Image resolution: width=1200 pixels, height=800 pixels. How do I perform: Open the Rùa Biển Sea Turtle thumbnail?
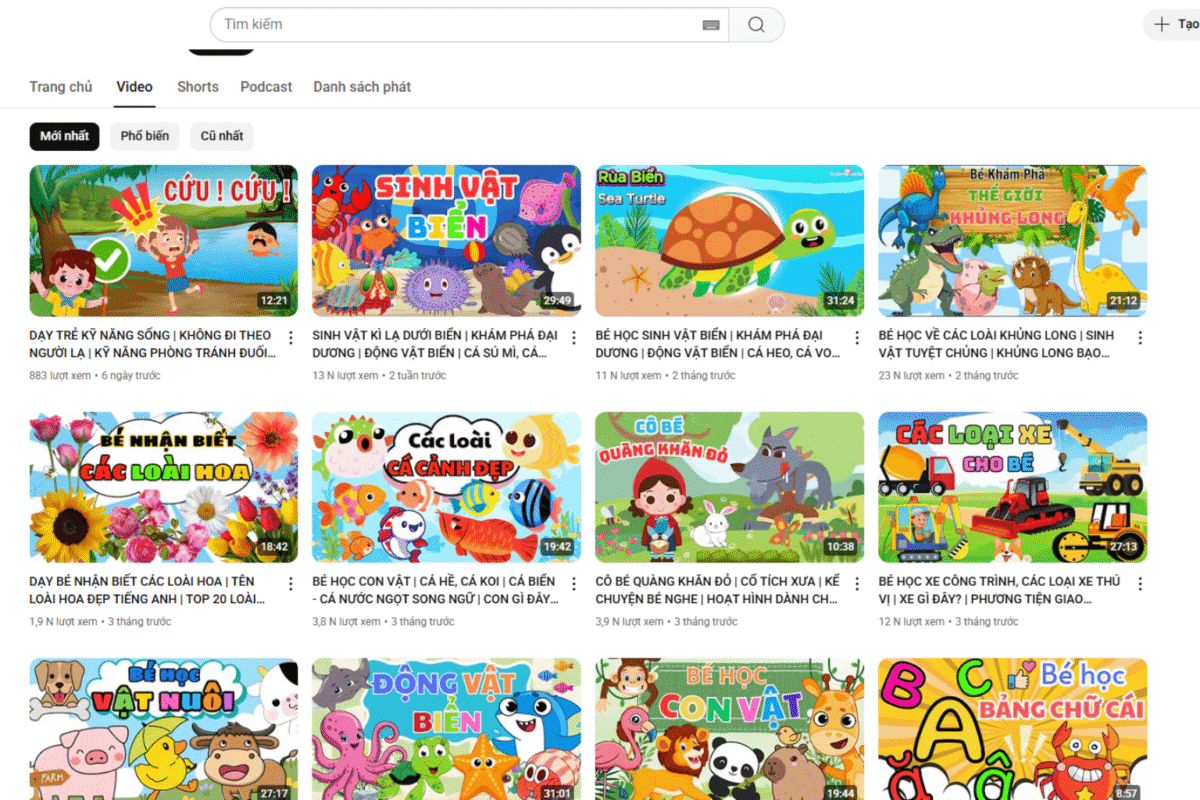tap(730, 241)
